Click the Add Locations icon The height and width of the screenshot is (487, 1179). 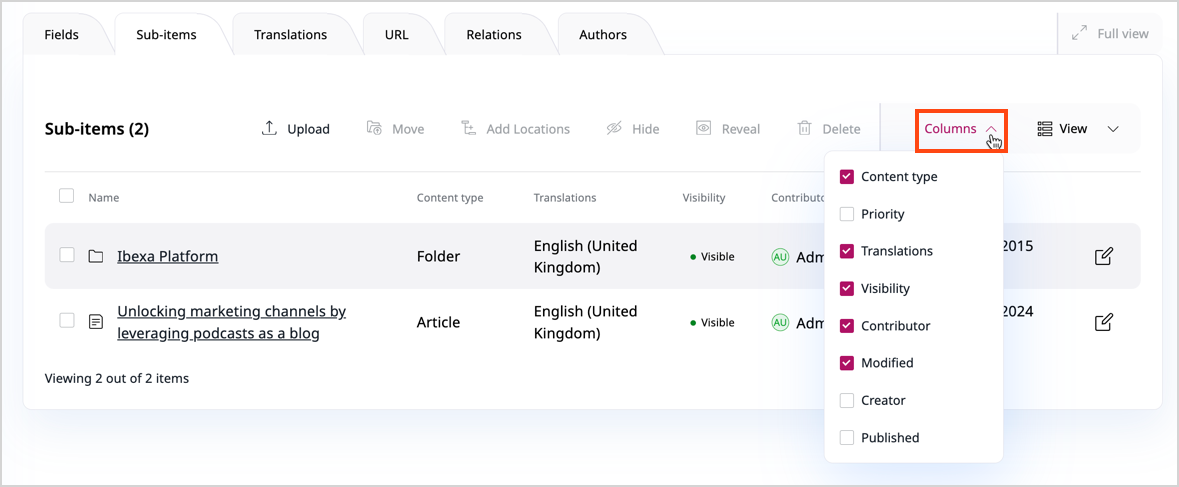coord(468,128)
